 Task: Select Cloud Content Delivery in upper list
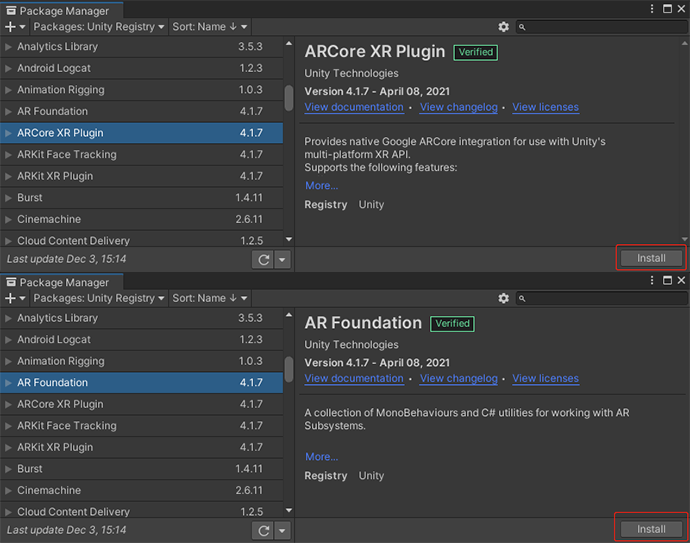(141, 239)
